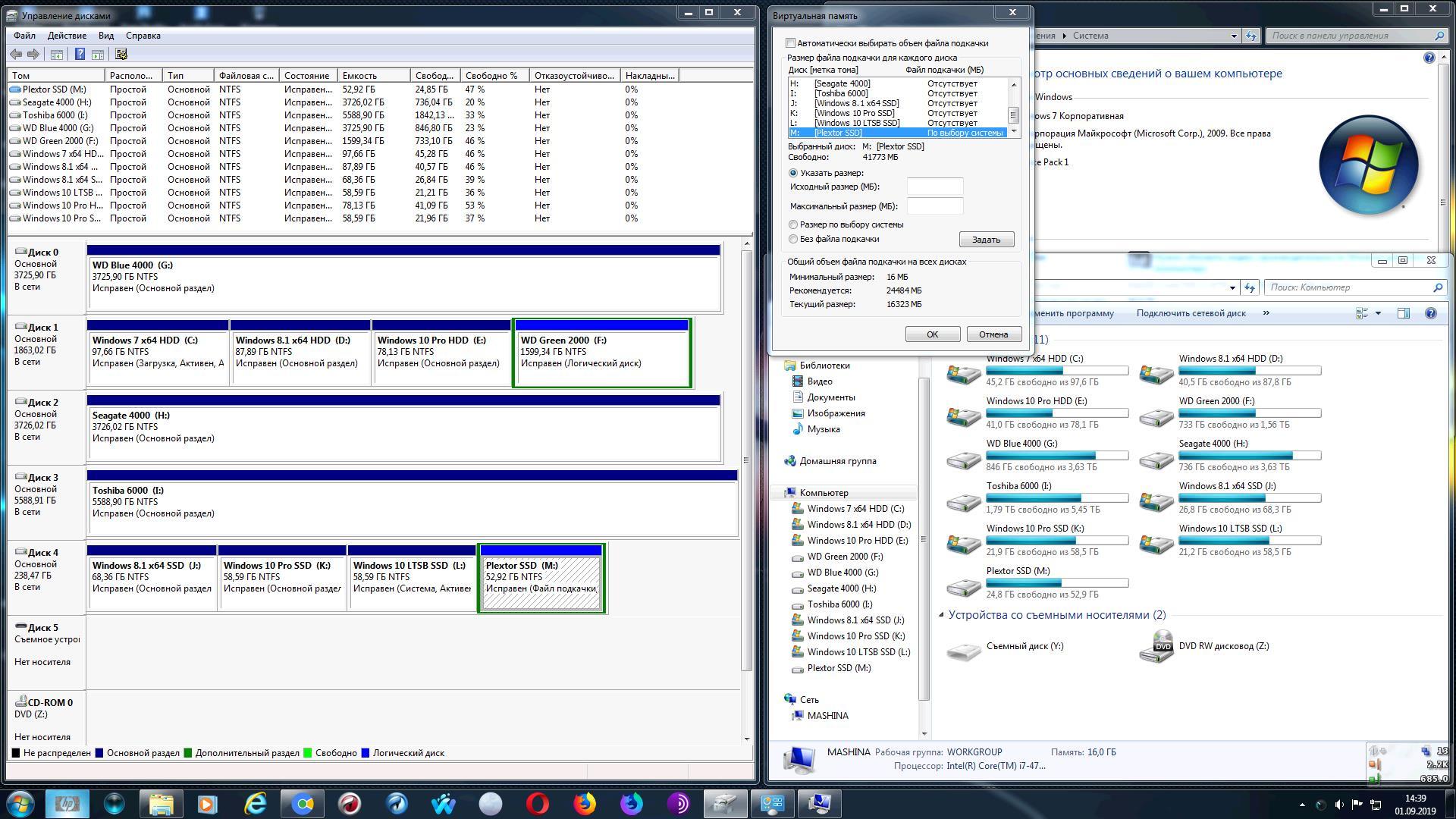
Task: Click the network tray icon
Action: 1375,805
